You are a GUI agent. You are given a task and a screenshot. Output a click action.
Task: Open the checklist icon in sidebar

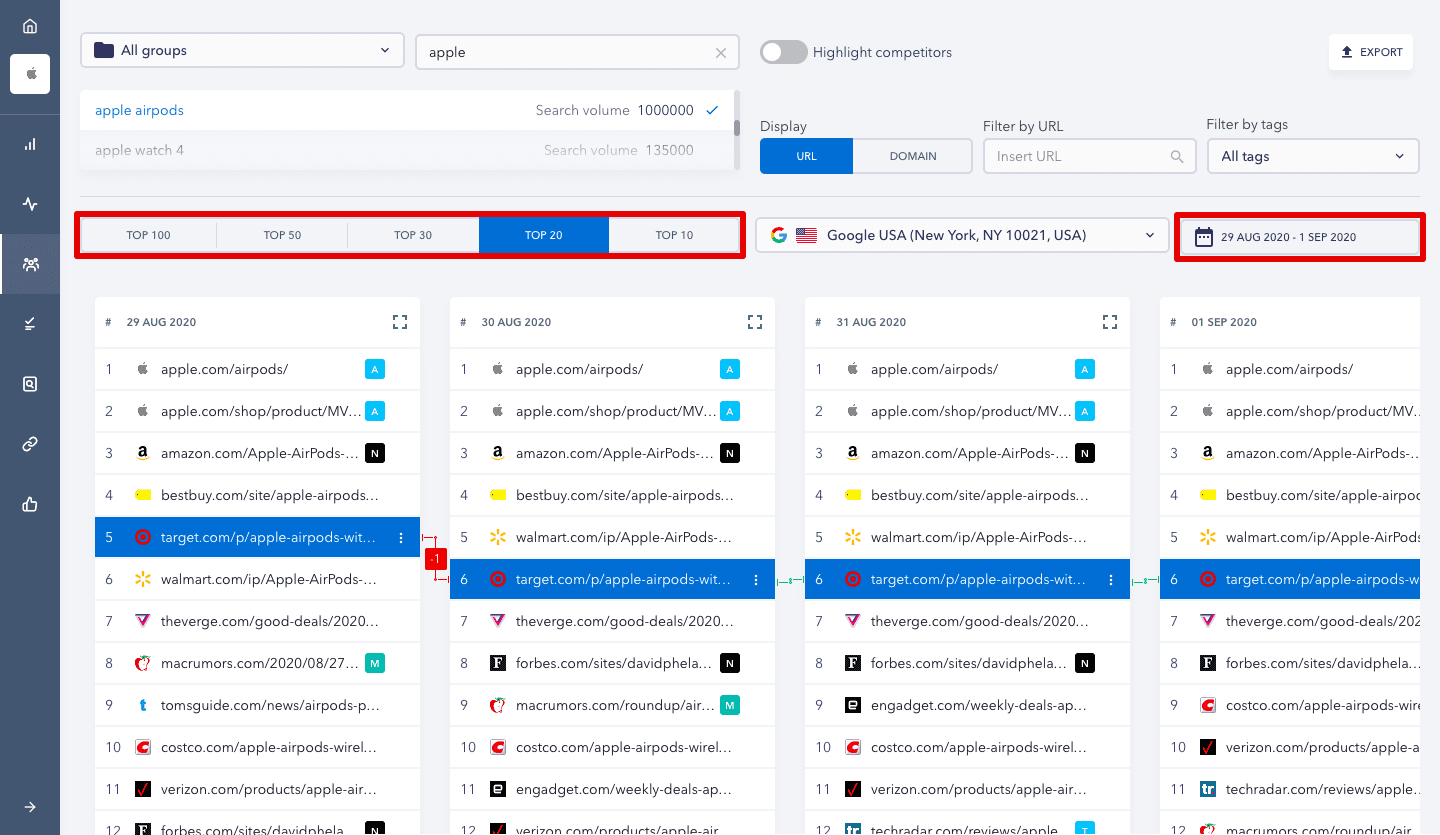30,324
